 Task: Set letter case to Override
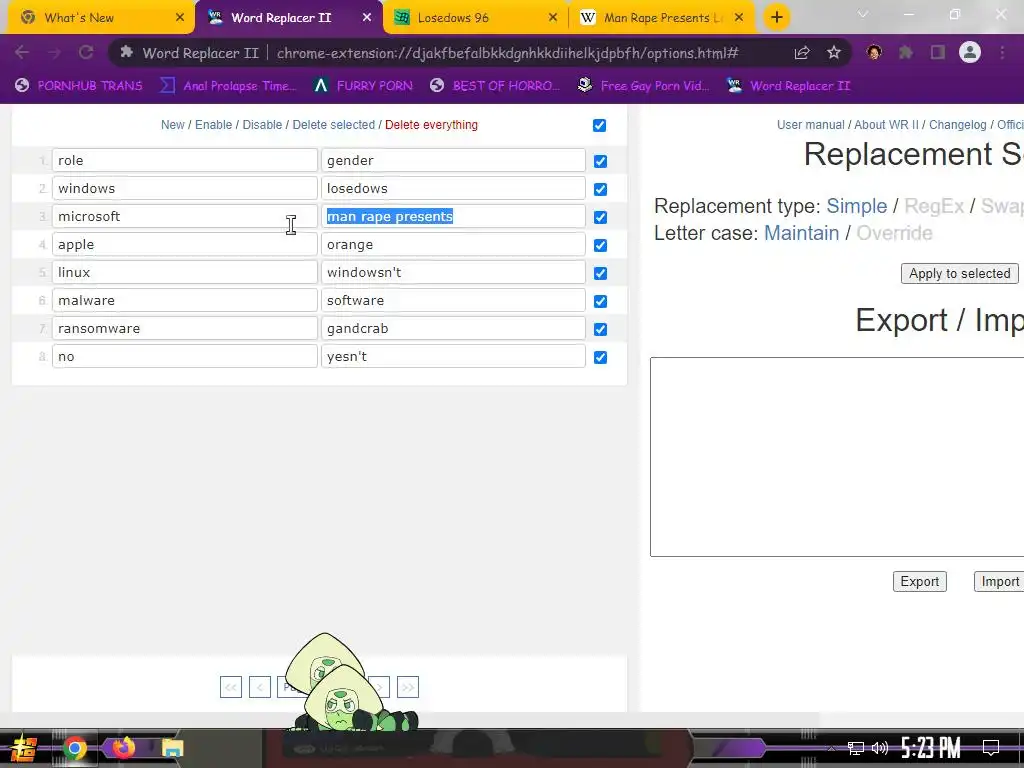tap(894, 233)
